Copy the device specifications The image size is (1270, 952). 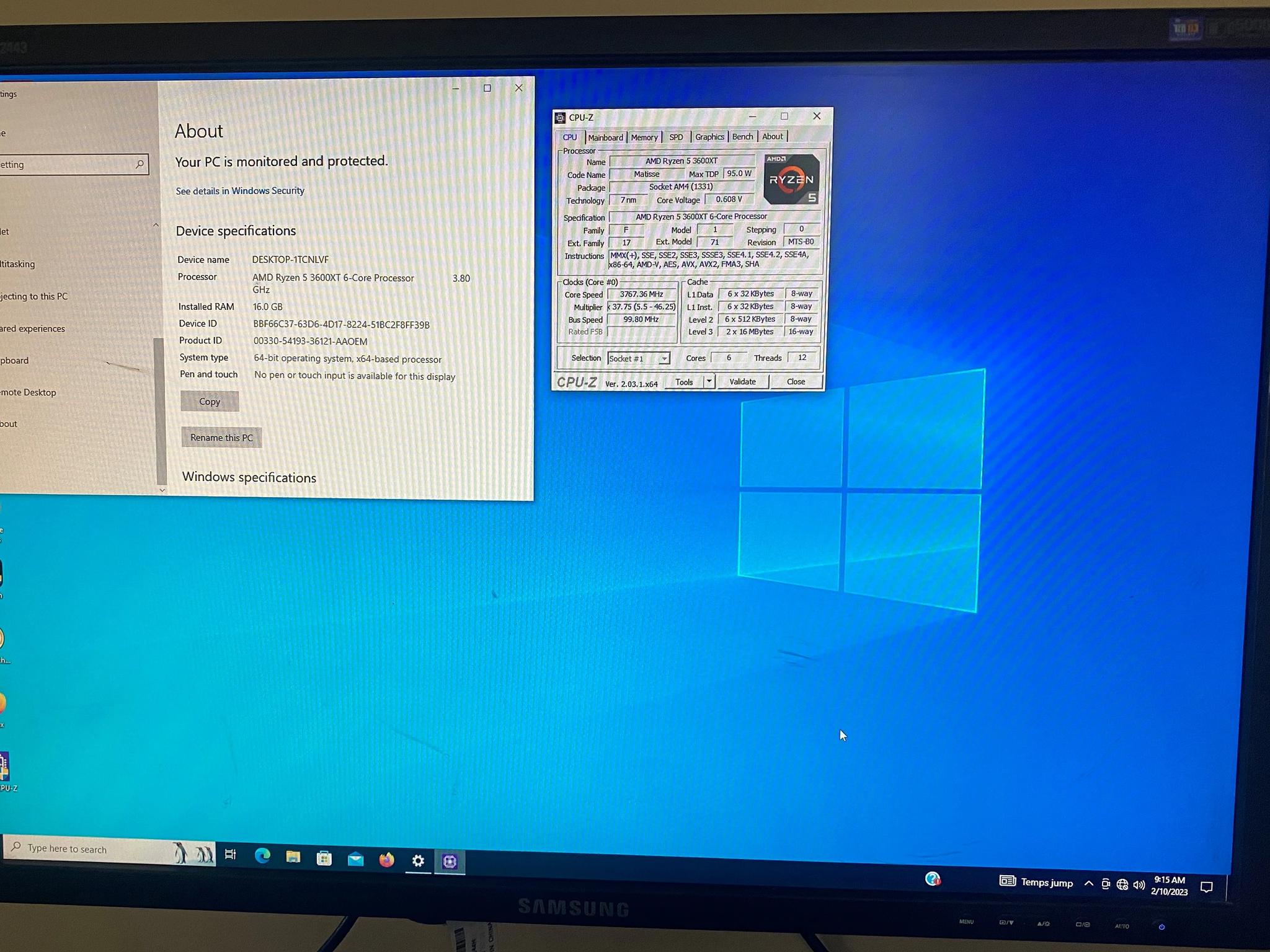coord(210,402)
